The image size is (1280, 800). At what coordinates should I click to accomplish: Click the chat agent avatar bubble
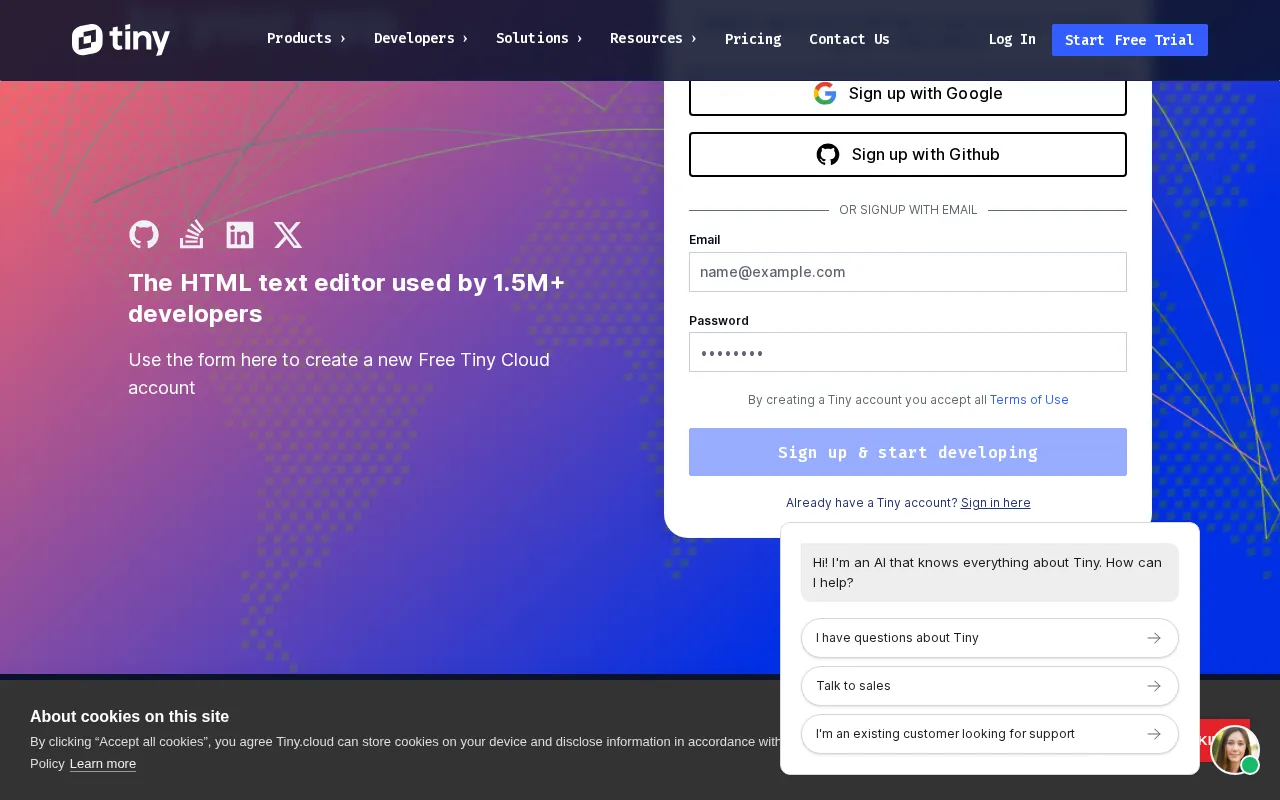pos(1235,750)
